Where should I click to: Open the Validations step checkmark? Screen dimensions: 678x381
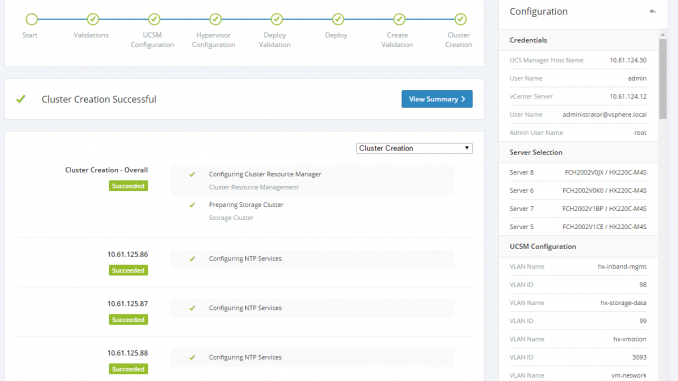pyautogui.click(x=93, y=19)
